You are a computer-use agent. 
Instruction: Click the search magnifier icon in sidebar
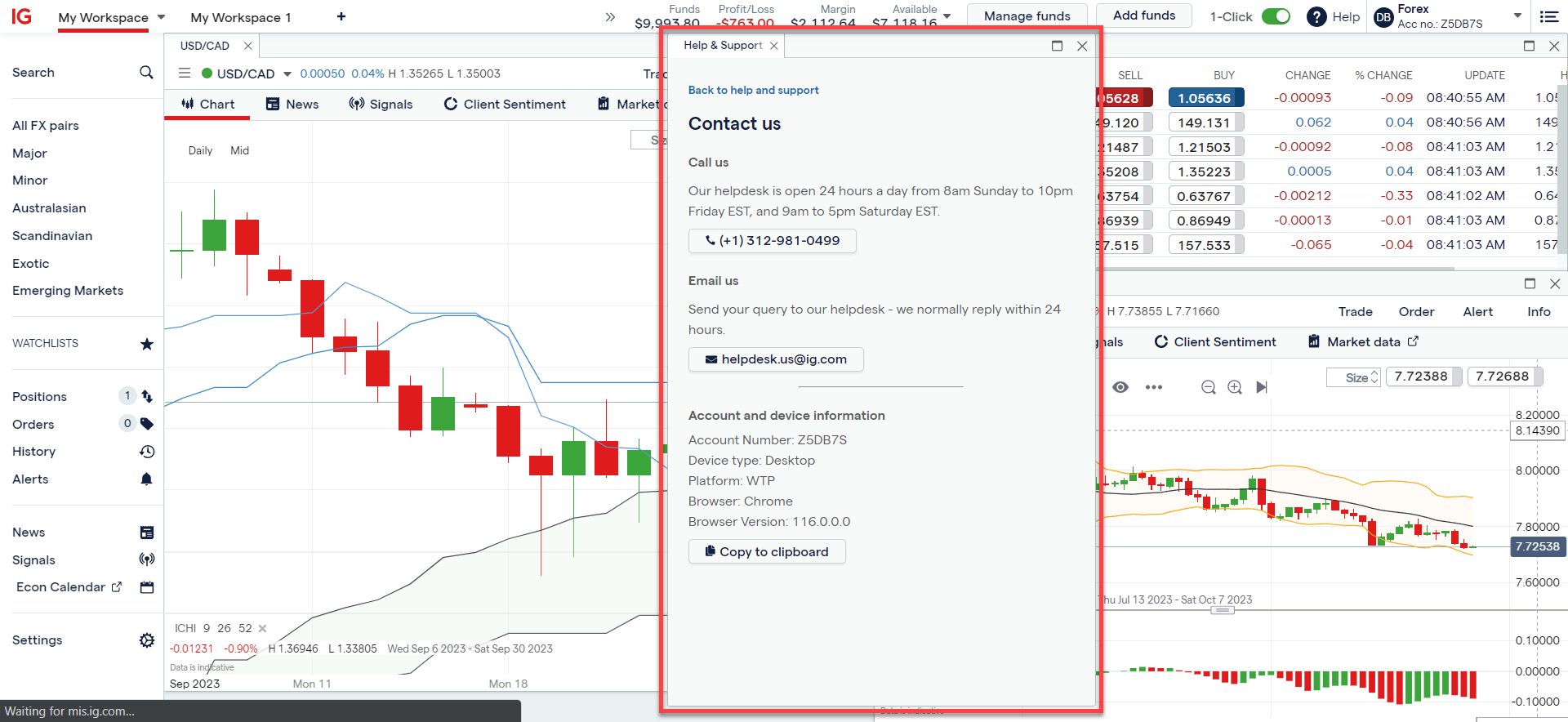pyautogui.click(x=146, y=73)
